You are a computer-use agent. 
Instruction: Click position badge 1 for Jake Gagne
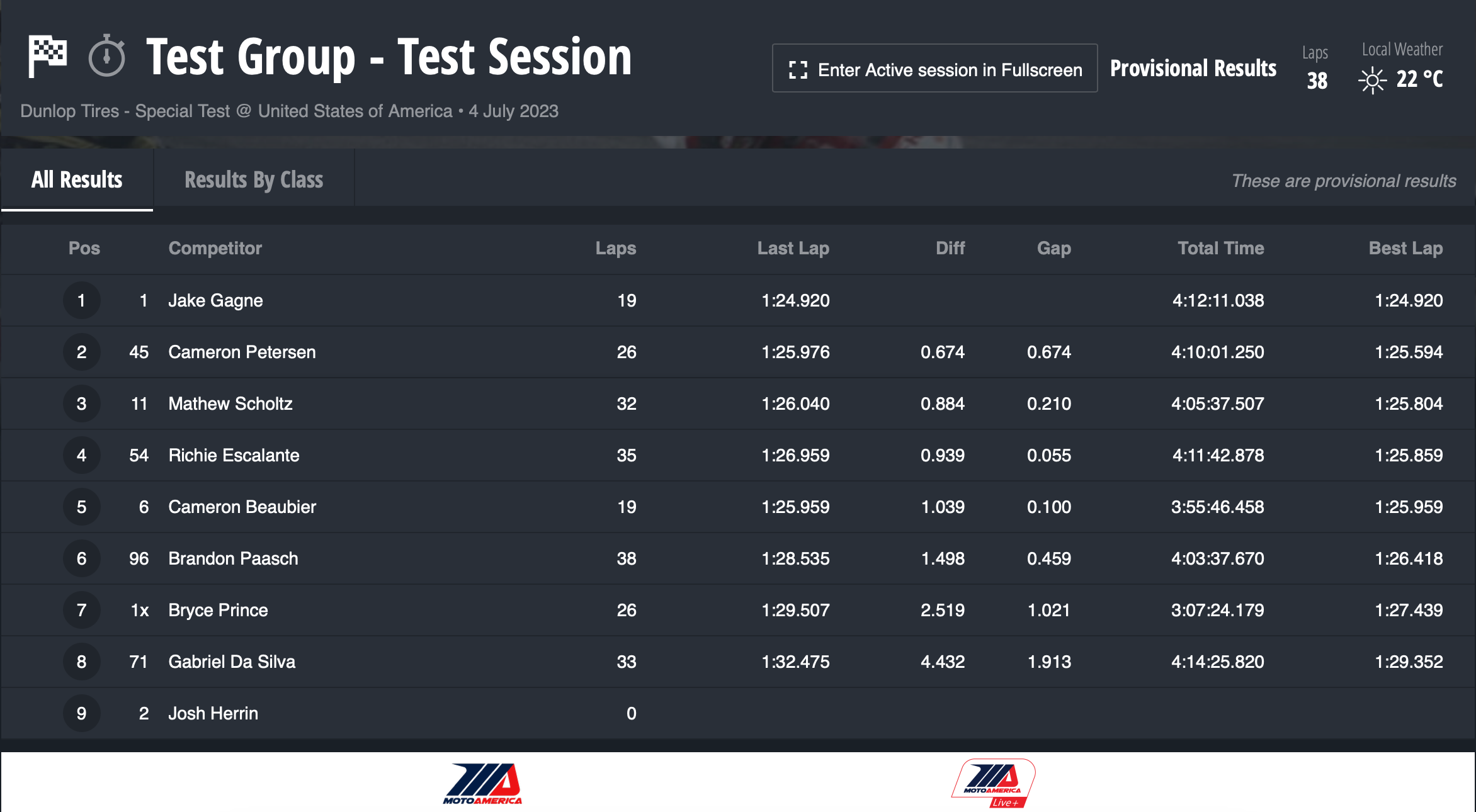(x=81, y=300)
